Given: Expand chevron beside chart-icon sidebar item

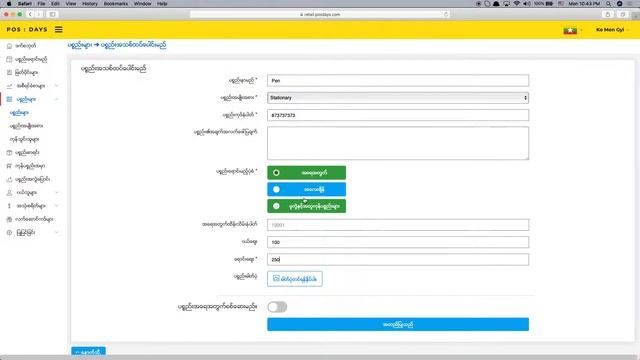Looking at the screenshot, I should point(56,86).
